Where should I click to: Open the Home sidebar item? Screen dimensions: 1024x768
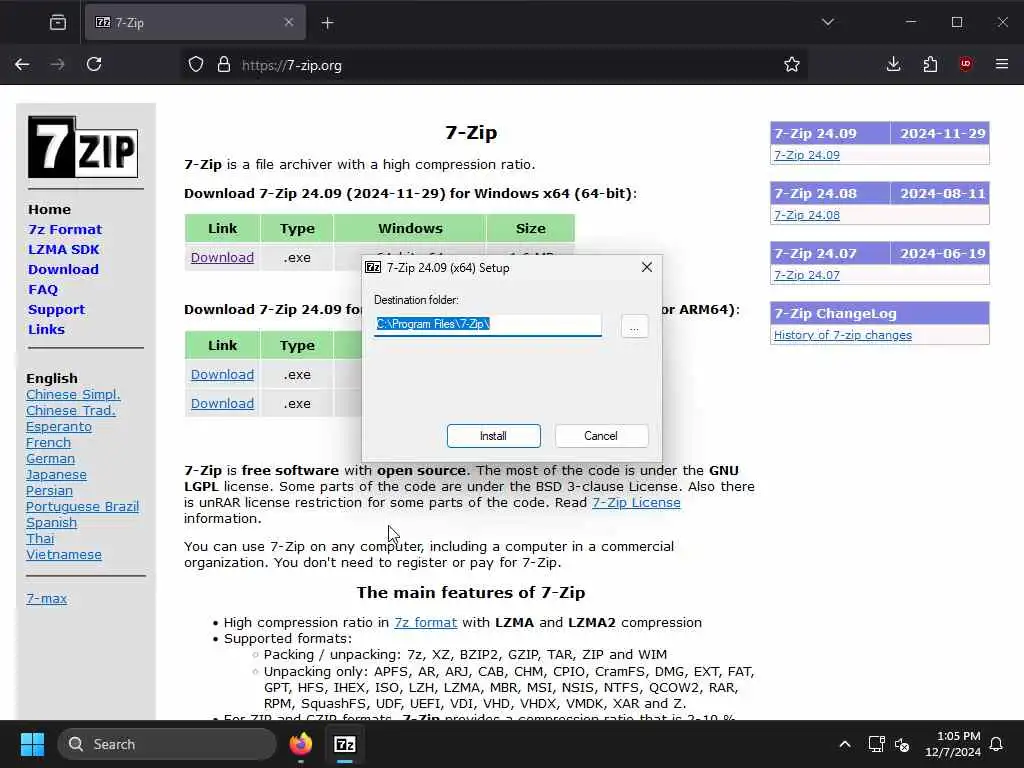pyautogui.click(x=49, y=210)
